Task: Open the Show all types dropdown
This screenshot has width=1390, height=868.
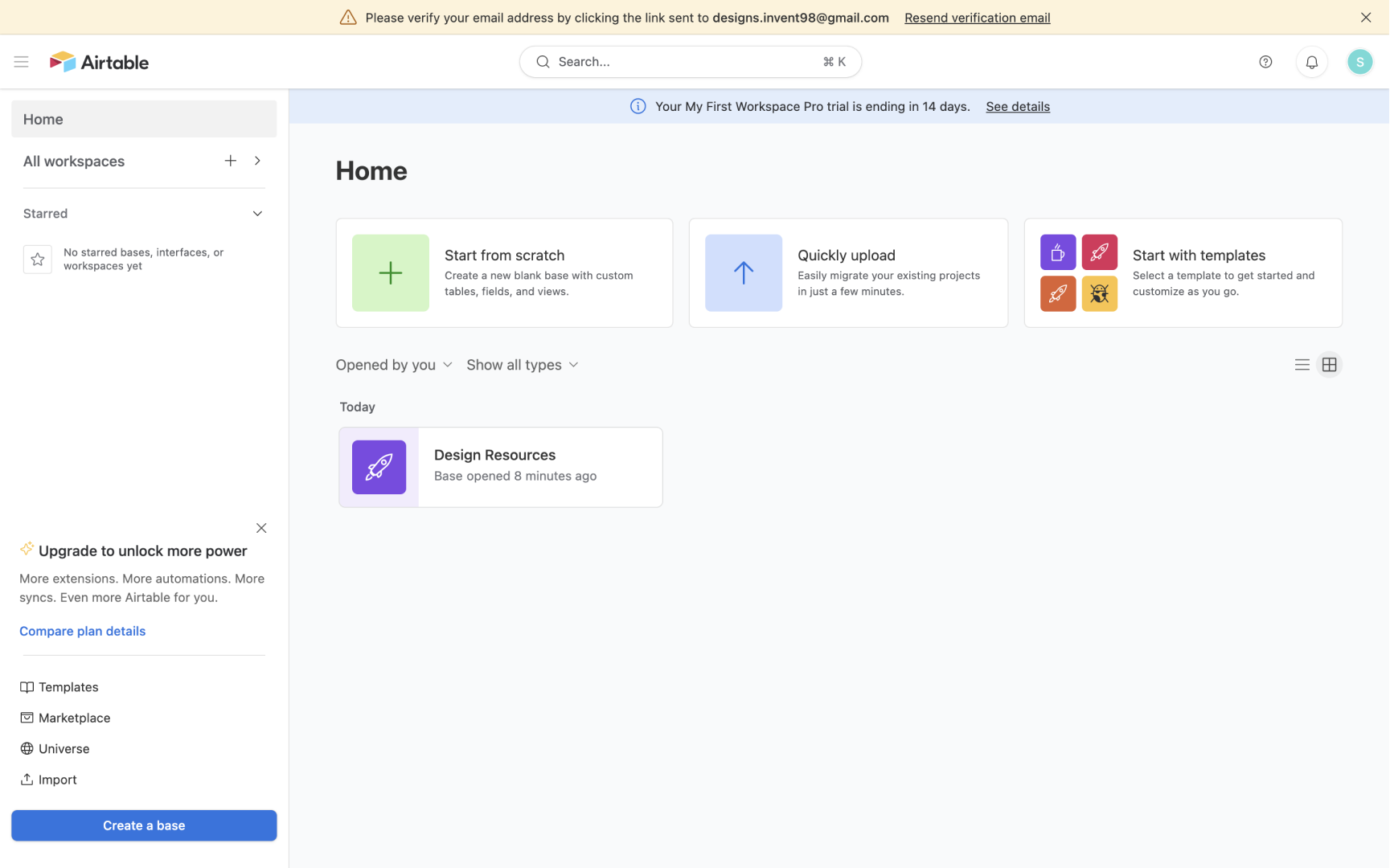Action: click(x=522, y=364)
